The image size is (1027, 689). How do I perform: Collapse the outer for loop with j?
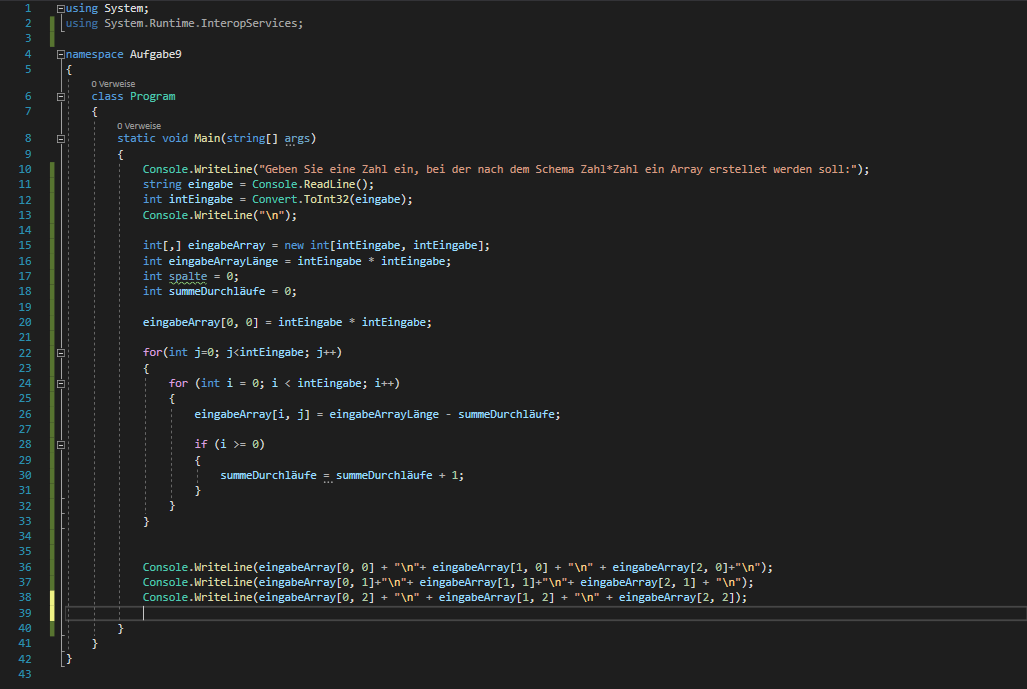tap(62, 353)
